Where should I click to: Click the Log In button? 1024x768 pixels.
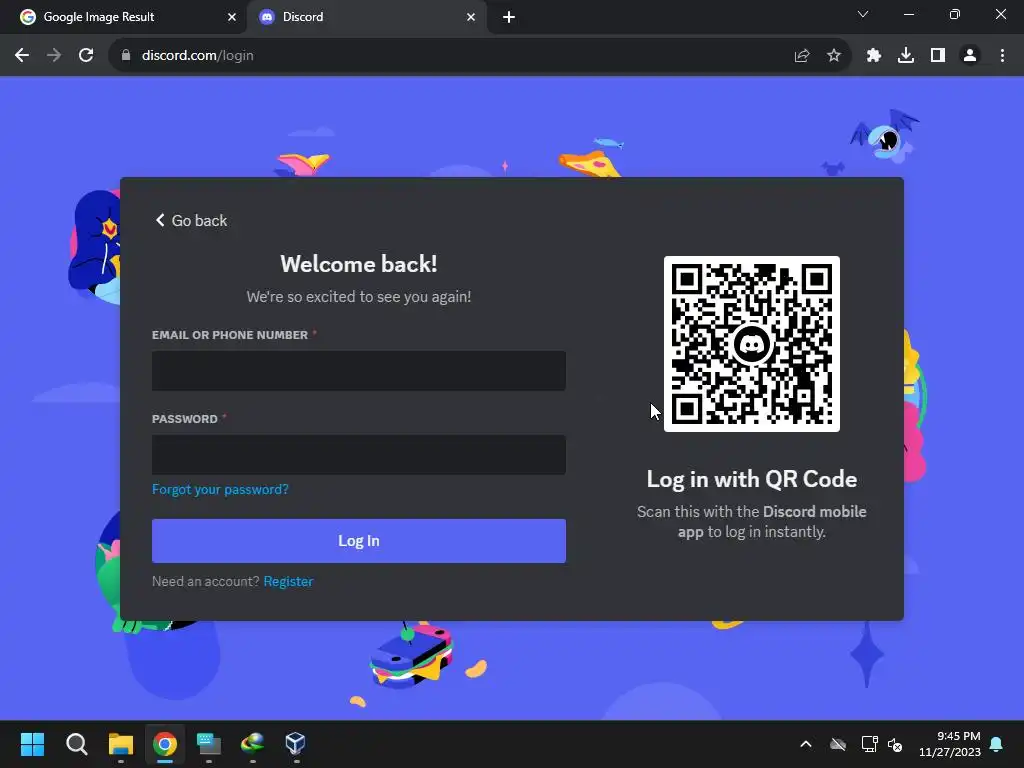tap(359, 541)
